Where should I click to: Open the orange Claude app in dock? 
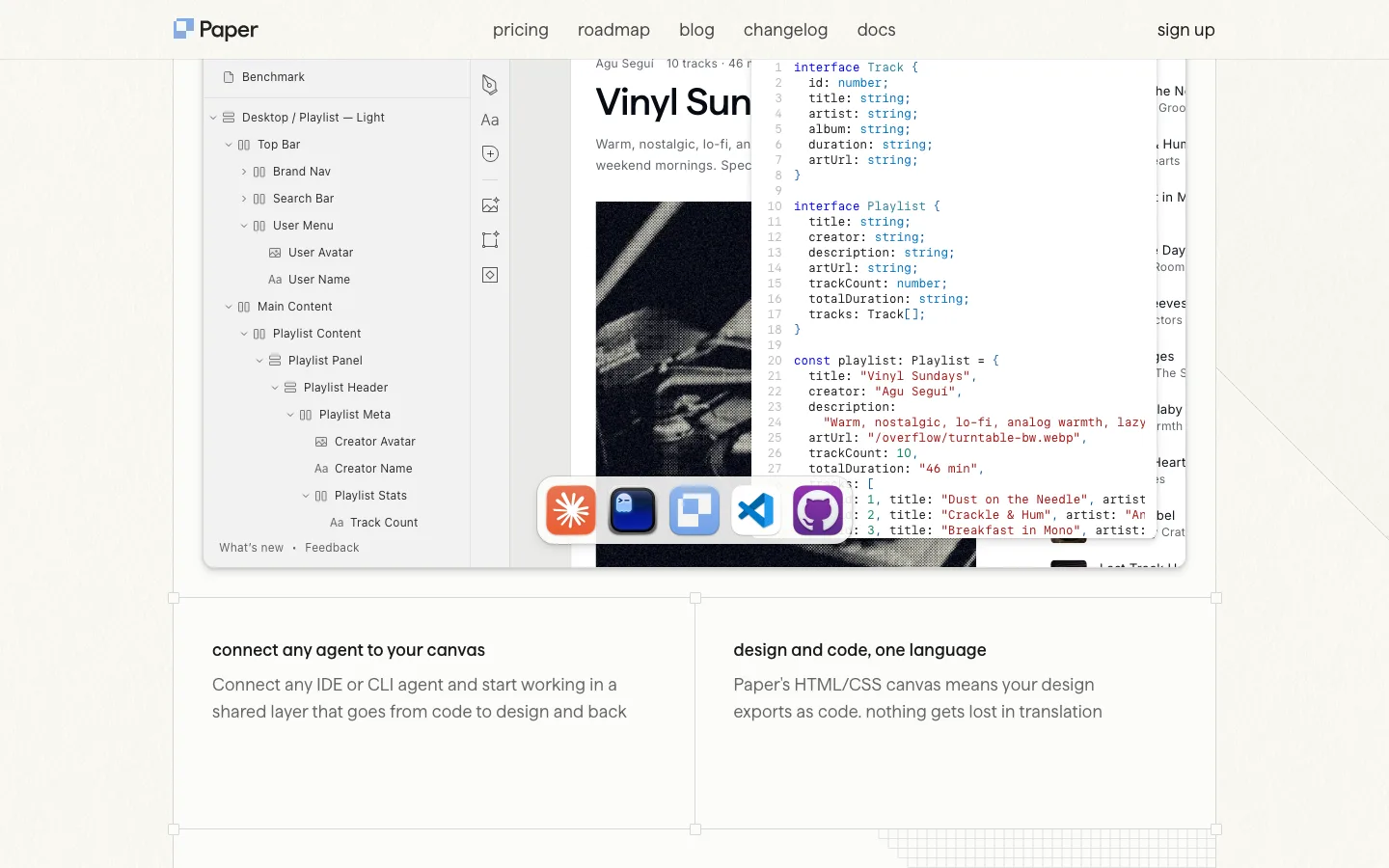pyautogui.click(x=571, y=510)
